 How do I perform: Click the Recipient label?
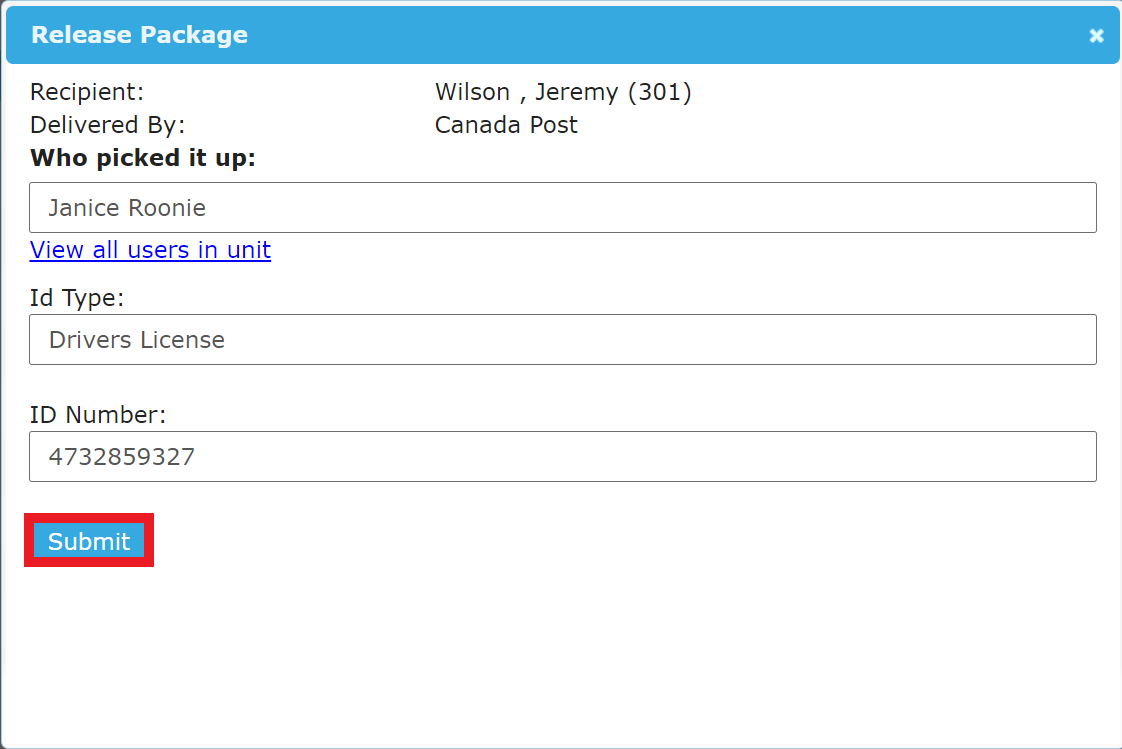(x=87, y=92)
